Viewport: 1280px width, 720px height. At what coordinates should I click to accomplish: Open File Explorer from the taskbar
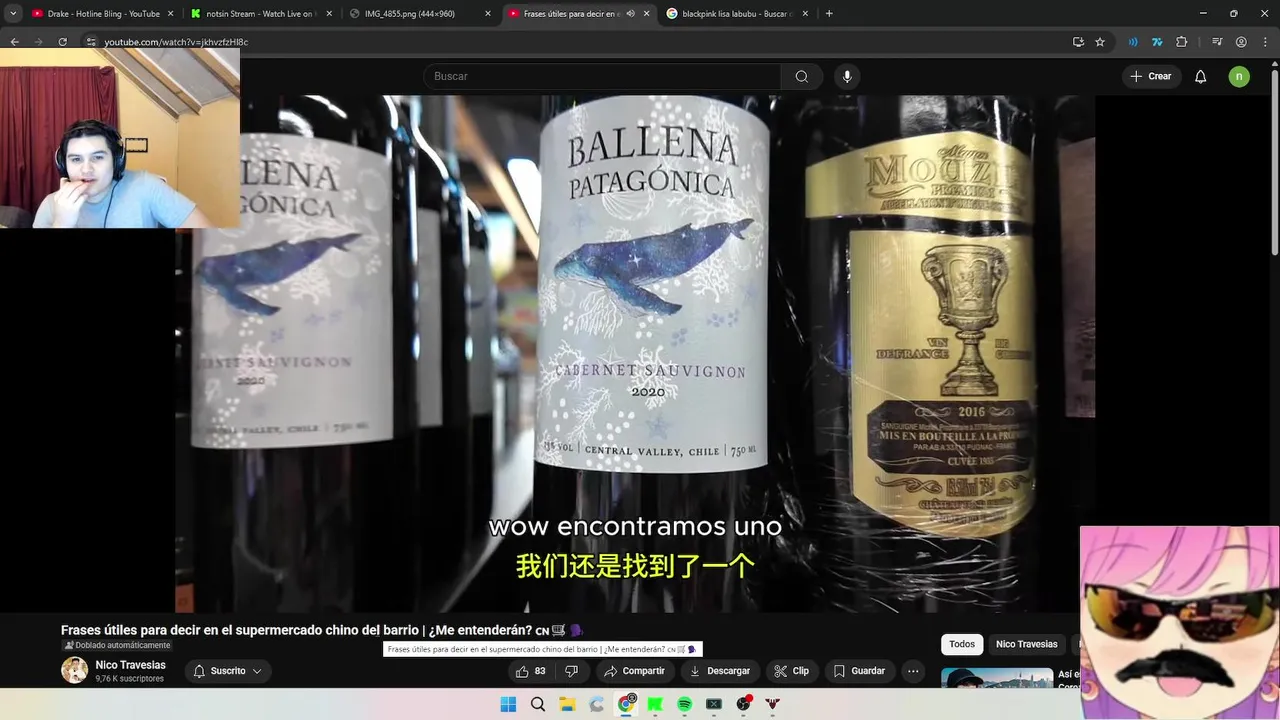pos(567,704)
